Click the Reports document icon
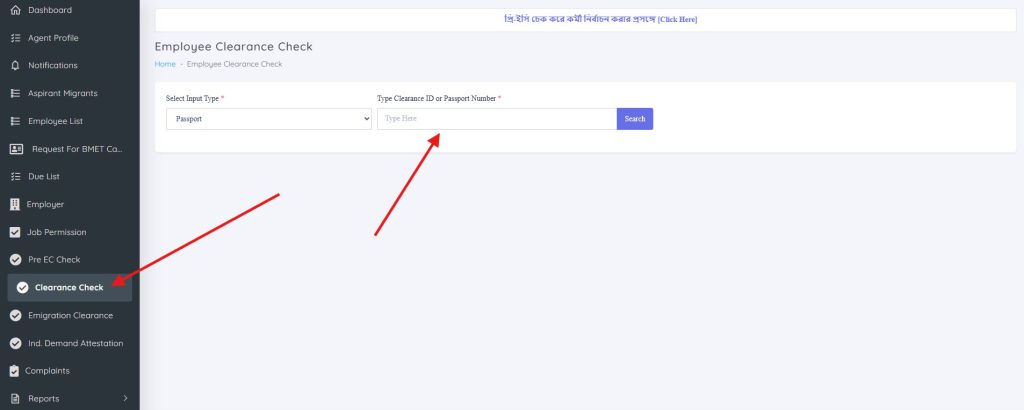This screenshot has height=410, width=1024. pyautogui.click(x=16, y=398)
